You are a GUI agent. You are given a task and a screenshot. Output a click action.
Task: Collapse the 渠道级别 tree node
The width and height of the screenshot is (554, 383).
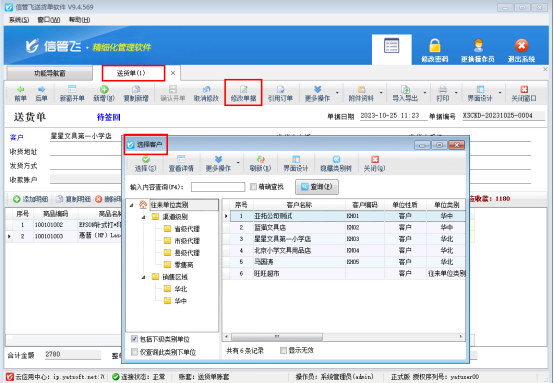click(144, 217)
